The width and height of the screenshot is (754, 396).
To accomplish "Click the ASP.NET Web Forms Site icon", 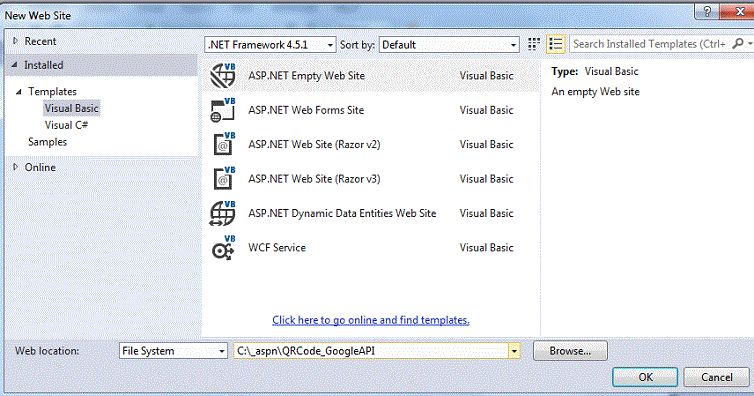I will 223,110.
